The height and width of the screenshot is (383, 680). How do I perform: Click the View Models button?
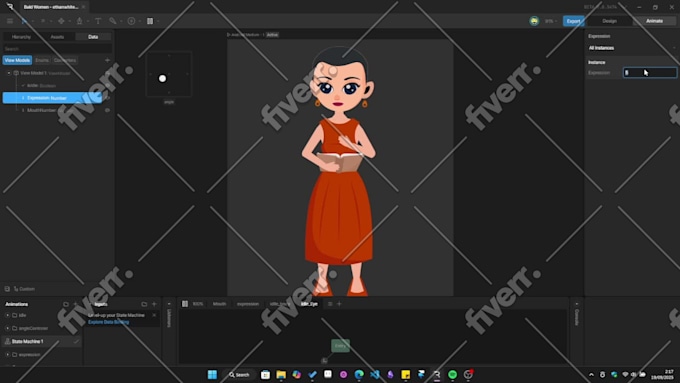point(17,60)
